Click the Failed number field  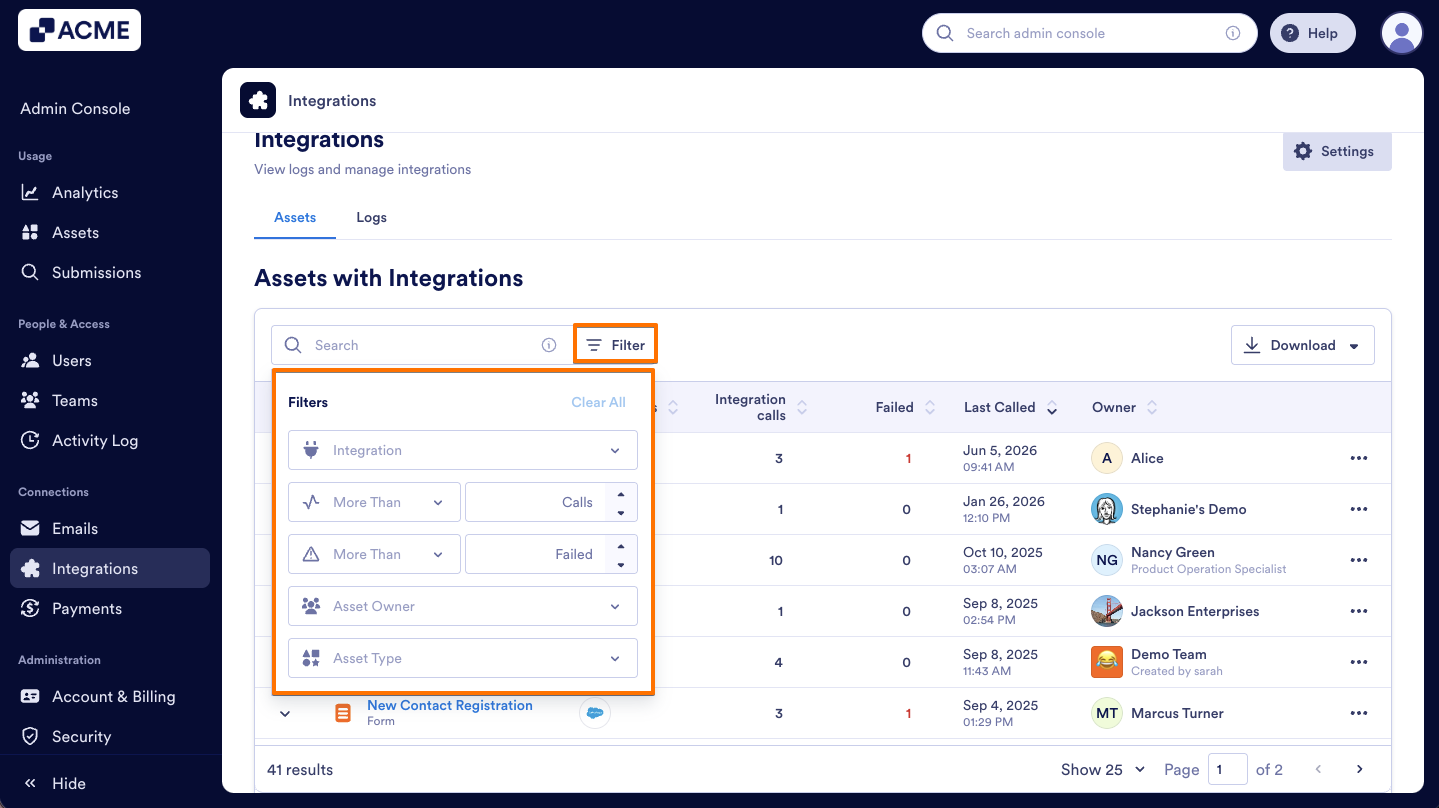pyautogui.click(x=535, y=554)
